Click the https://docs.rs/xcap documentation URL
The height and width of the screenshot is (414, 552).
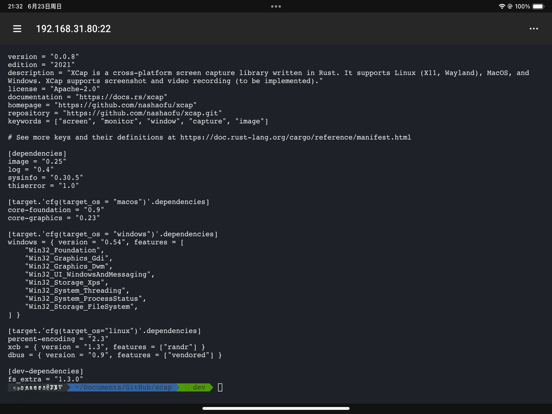pos(121,97)
